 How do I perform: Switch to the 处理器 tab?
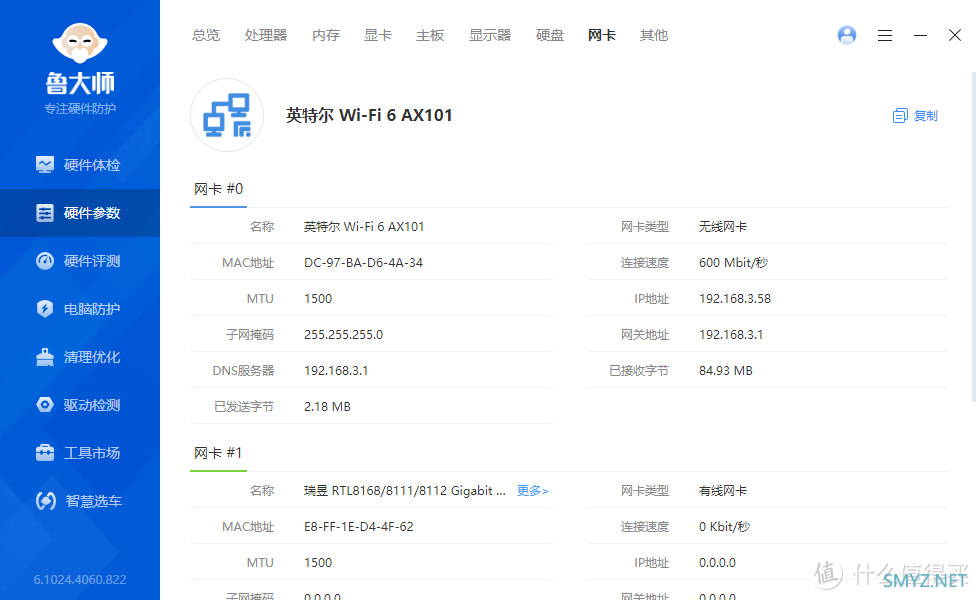tap(266, 36)
